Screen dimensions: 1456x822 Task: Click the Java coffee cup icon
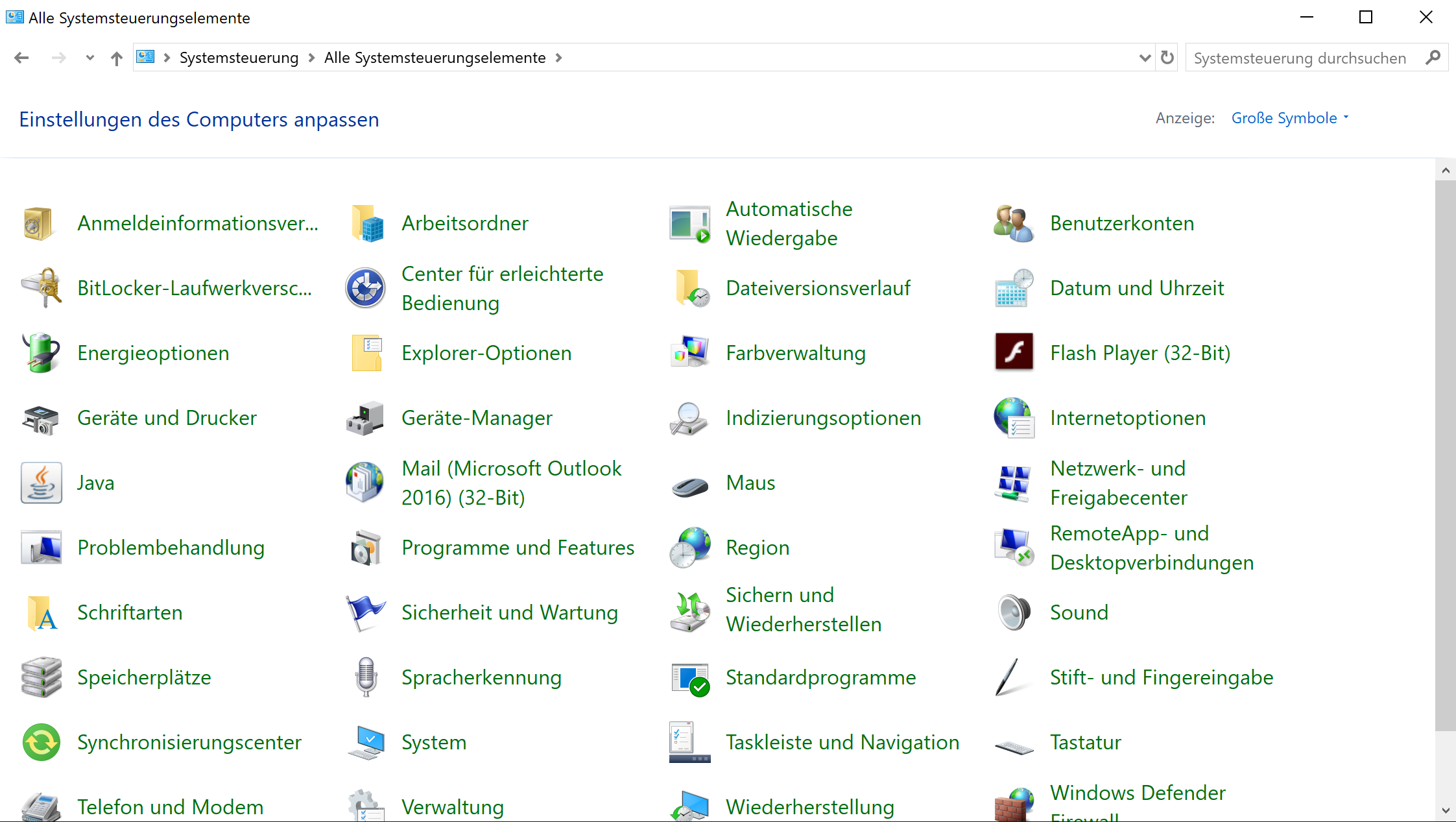click(42, 482)
